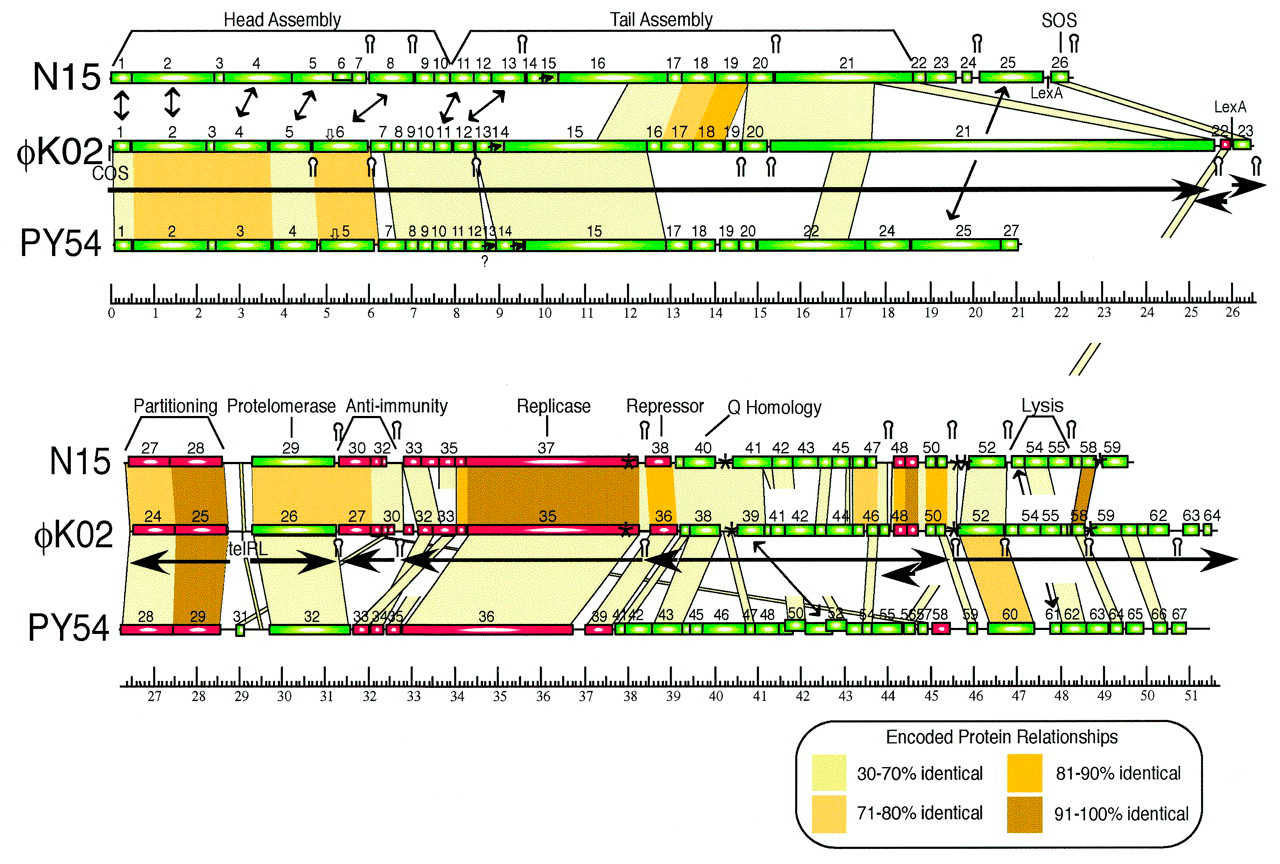This screenshot has width=1280, height=864.
Task: Select the Partitioning region label
Action: pyautogui.click(x=176, y=406)
